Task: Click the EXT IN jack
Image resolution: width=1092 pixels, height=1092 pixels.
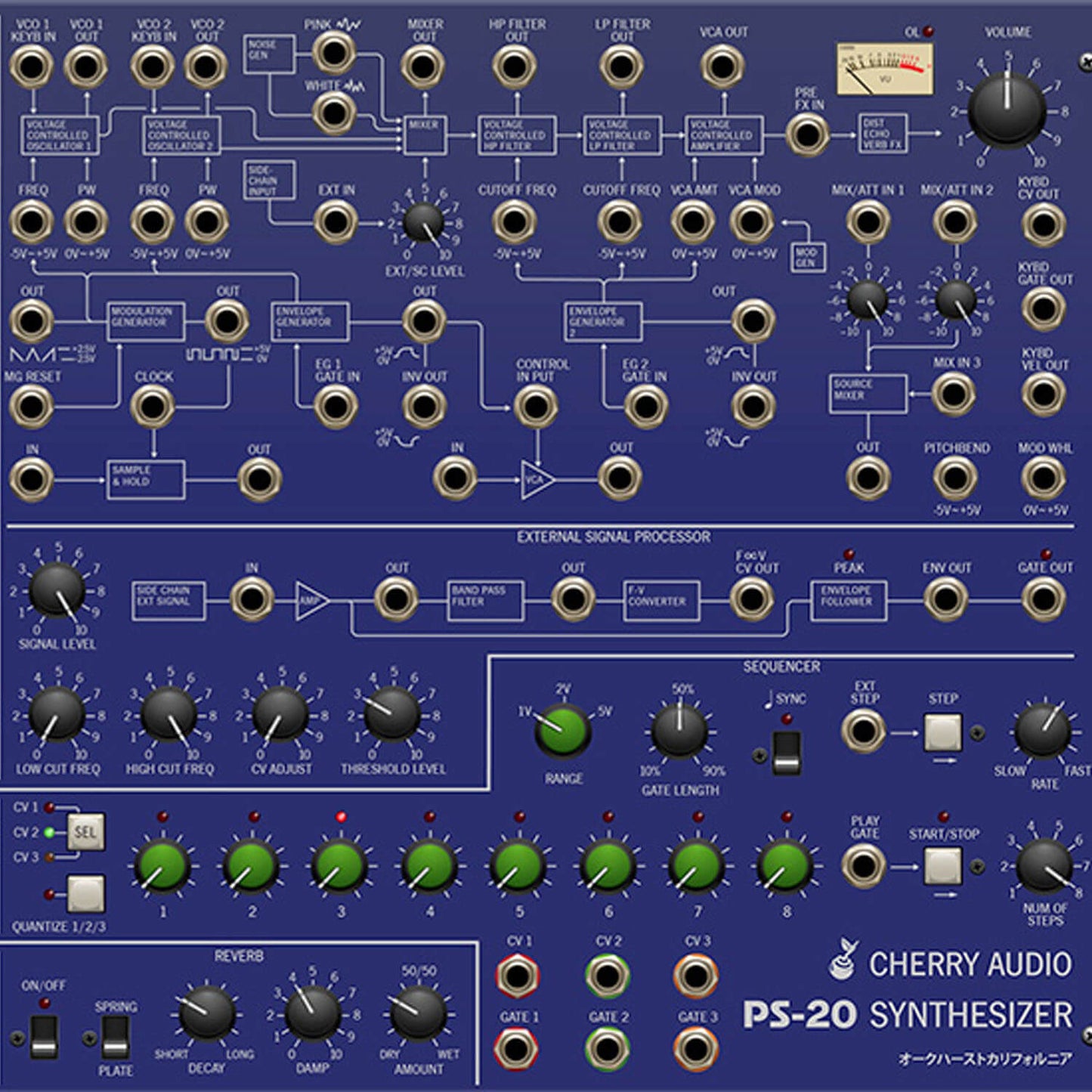Action: tap(336, 223)
